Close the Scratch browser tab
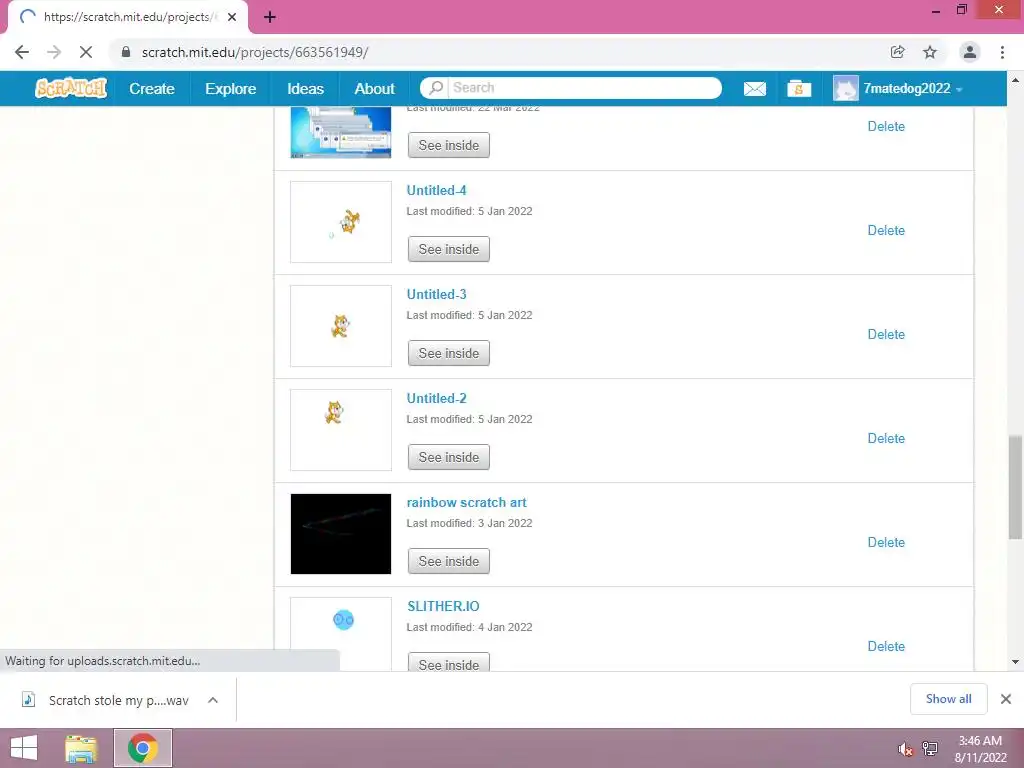This screenshot has width=1024, height=768. [x=232, y=17]
